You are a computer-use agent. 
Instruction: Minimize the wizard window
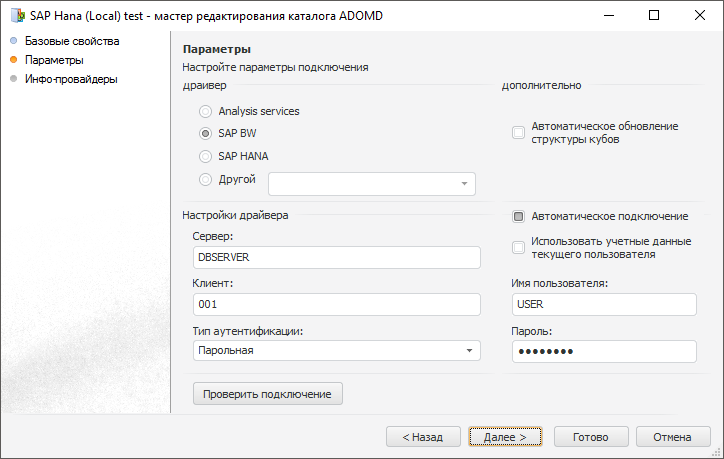(x=607, y=16)
